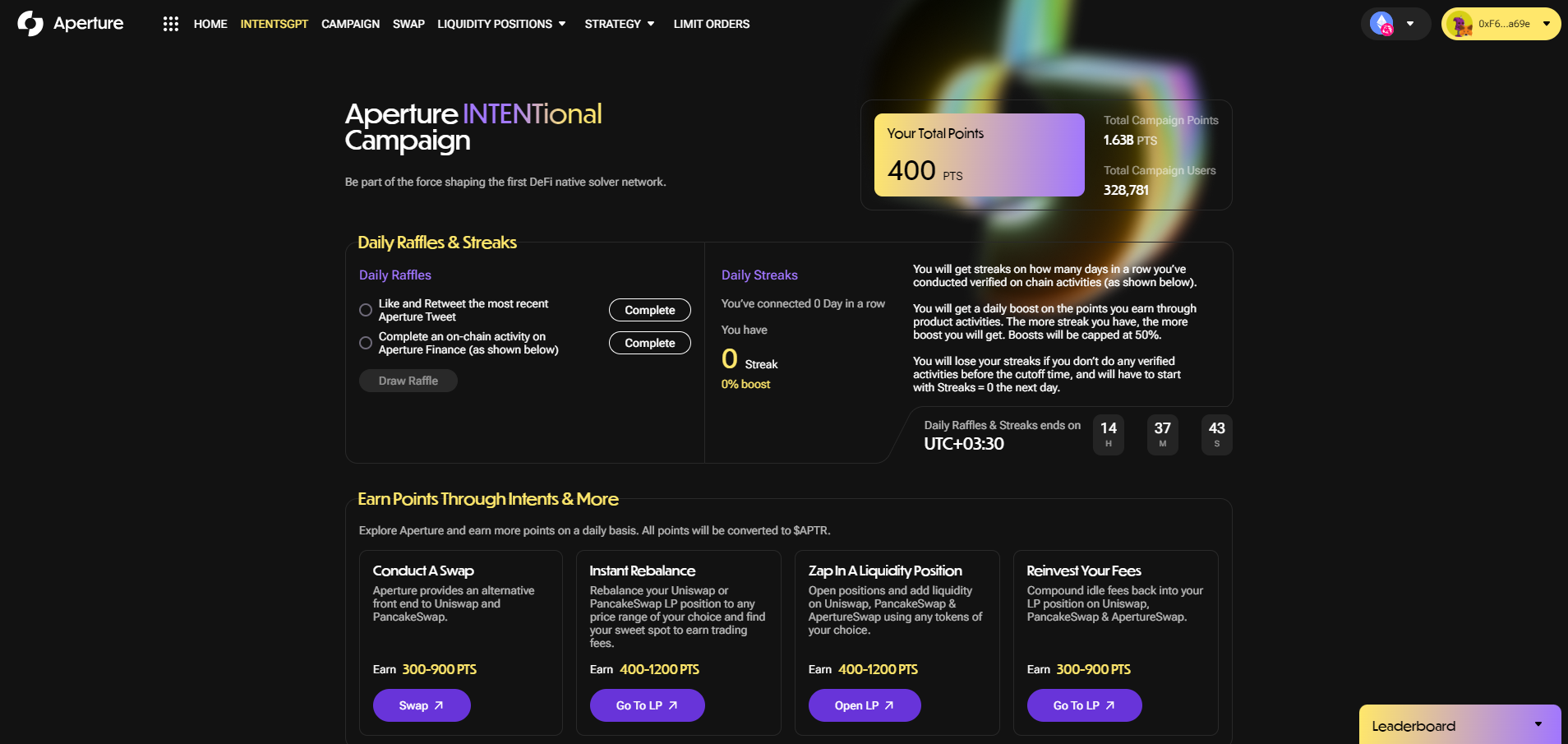Click the 0% boost text
This screenshot has height=744, width=1568.
pos(745,384)
